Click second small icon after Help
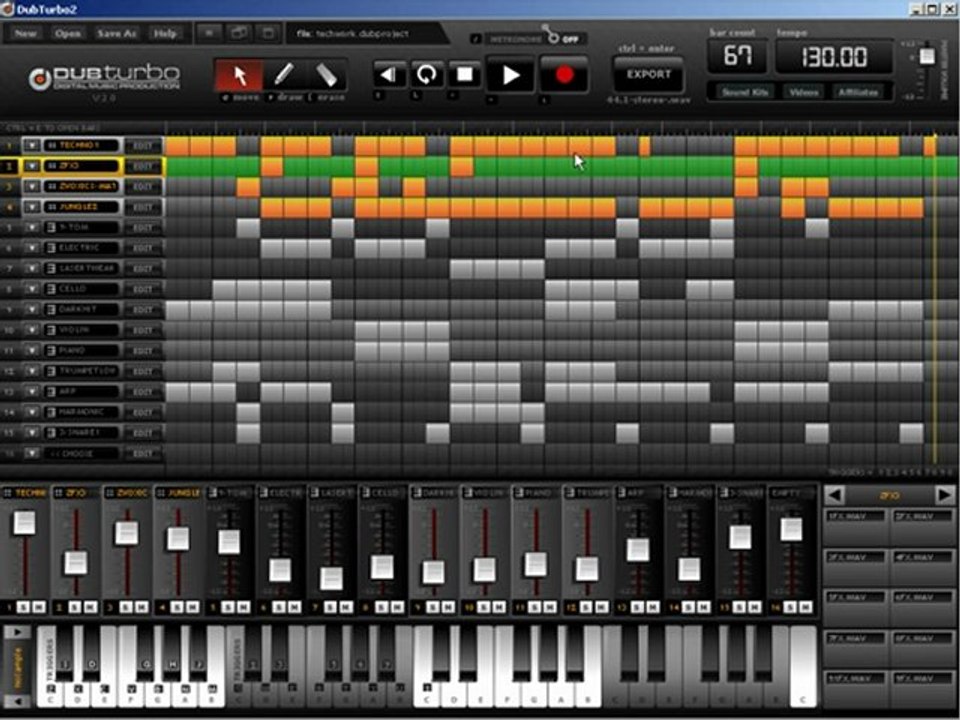 (239, 33)
